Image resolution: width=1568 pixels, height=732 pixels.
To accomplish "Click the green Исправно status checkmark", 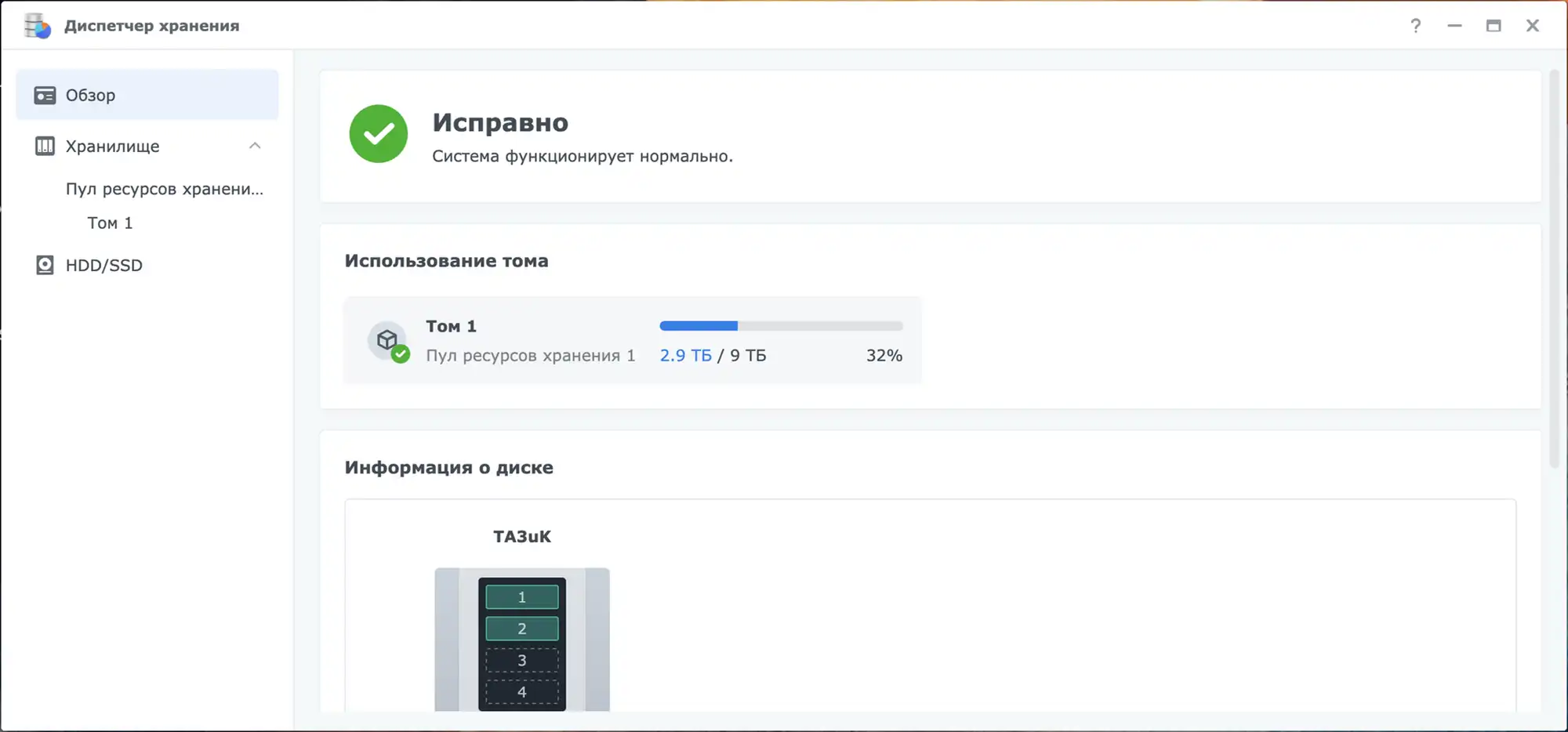I will (x=379, y=134).
